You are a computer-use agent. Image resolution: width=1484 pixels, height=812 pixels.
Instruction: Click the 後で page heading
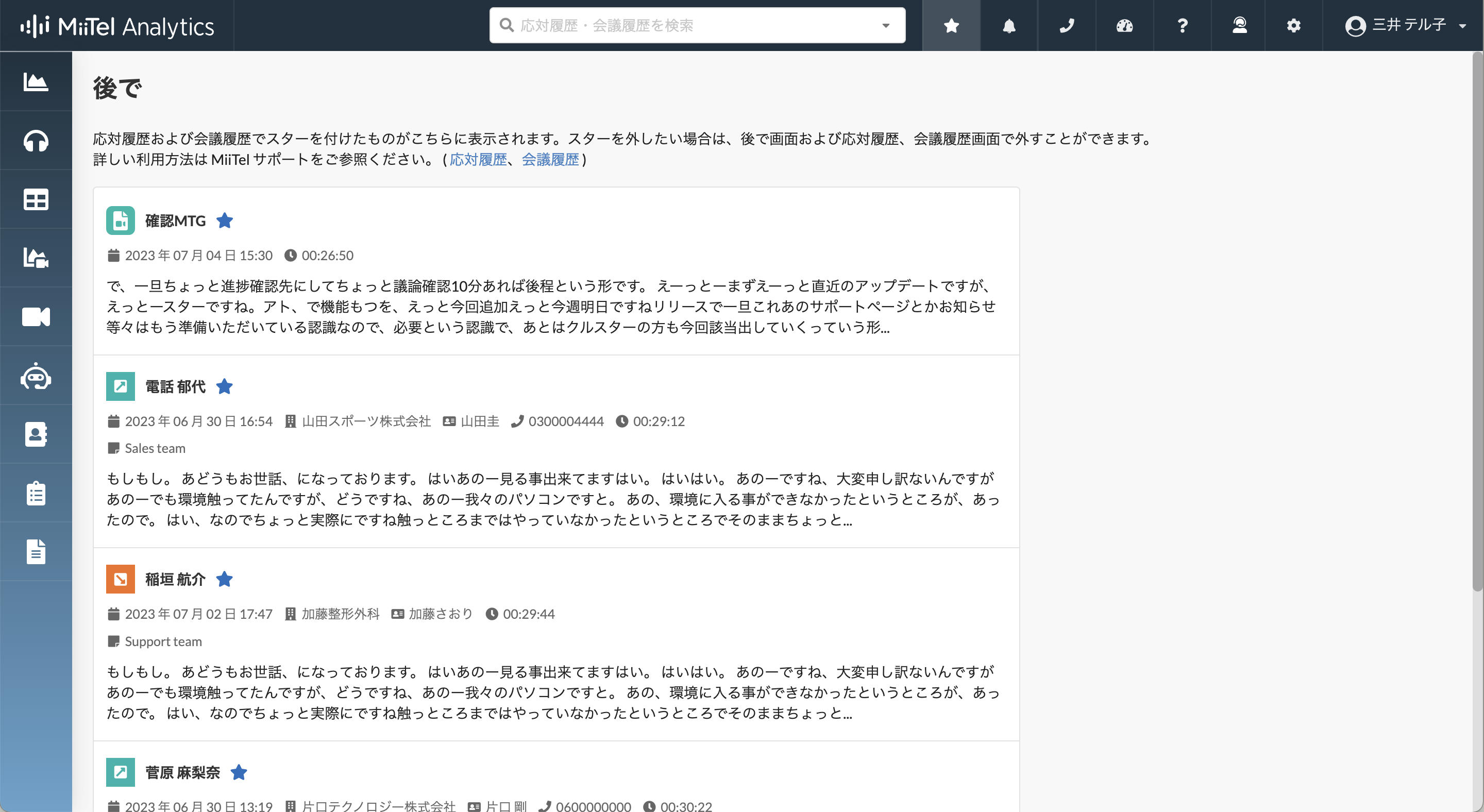click(117, 88)
